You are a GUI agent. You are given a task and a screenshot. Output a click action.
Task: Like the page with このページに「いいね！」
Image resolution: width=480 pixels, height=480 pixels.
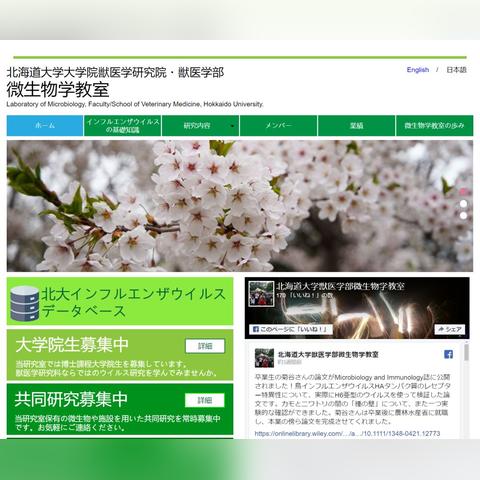pos(291,329)
